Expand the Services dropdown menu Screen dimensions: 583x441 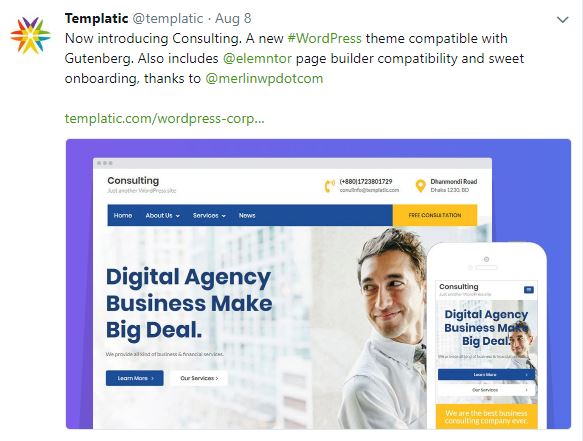click(209, 215)
